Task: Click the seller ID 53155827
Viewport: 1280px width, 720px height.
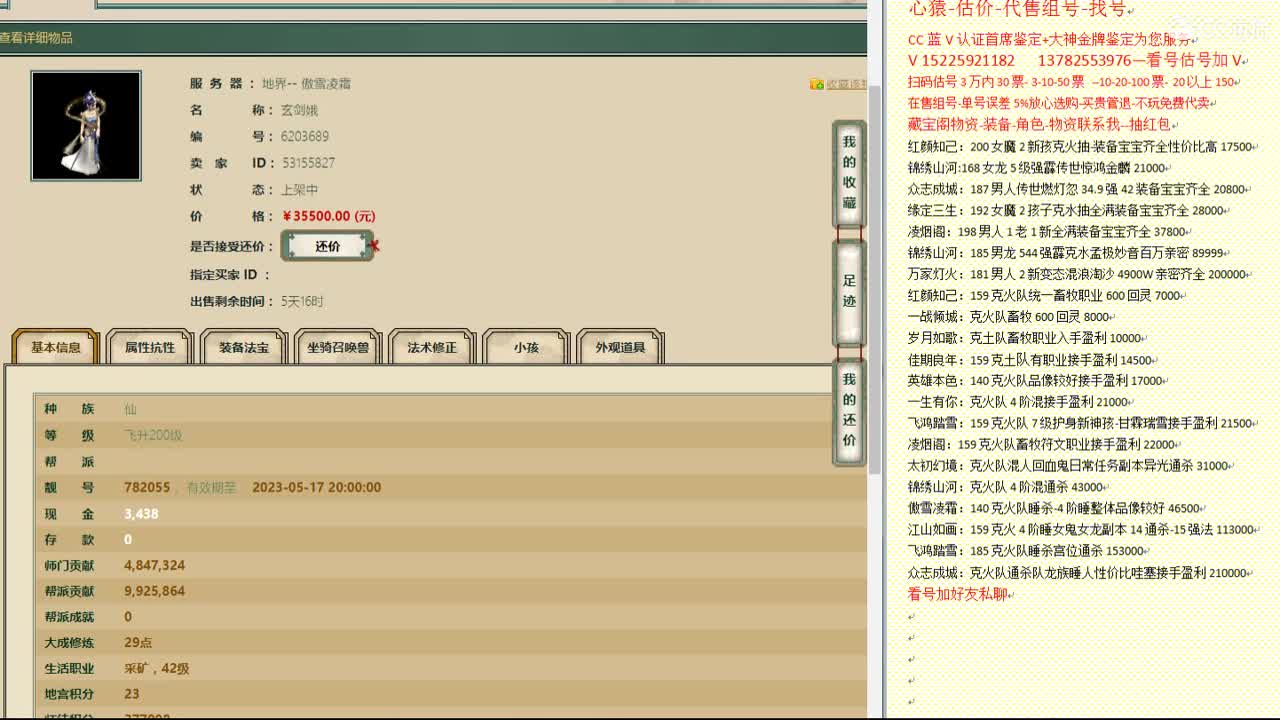Action: 308,163
